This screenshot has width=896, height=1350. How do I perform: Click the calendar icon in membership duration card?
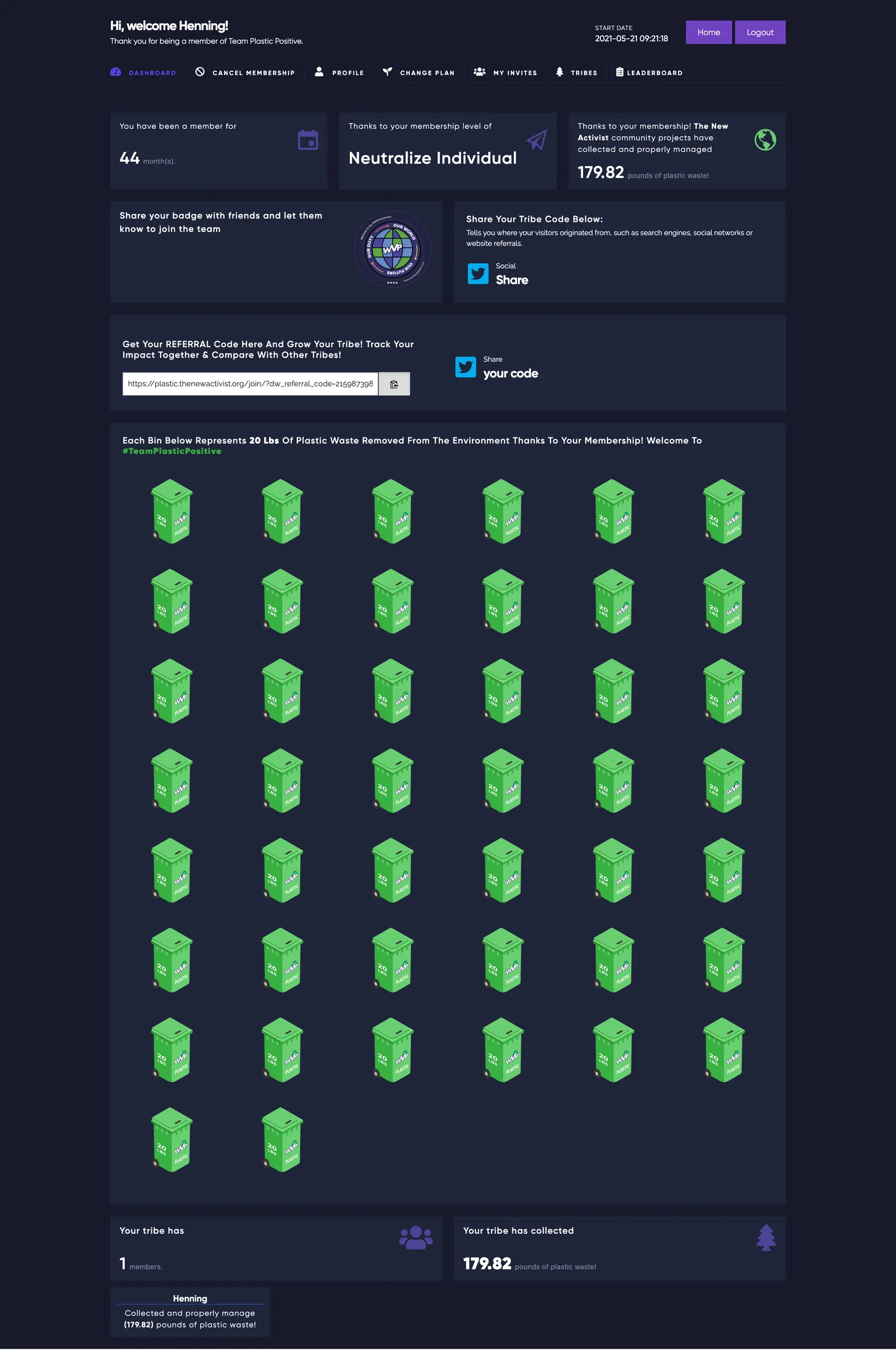[308, 140]
